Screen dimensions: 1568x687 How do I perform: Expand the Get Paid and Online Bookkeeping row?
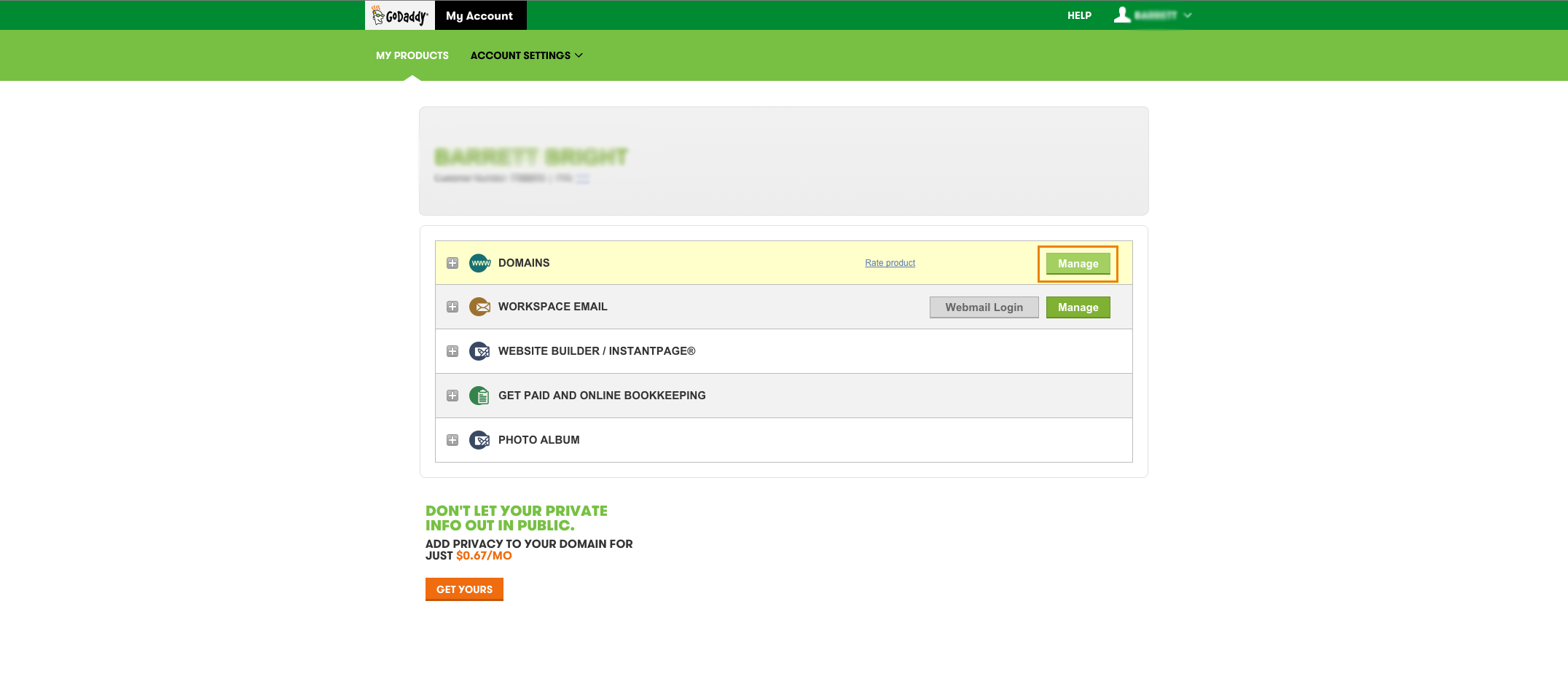452,396
